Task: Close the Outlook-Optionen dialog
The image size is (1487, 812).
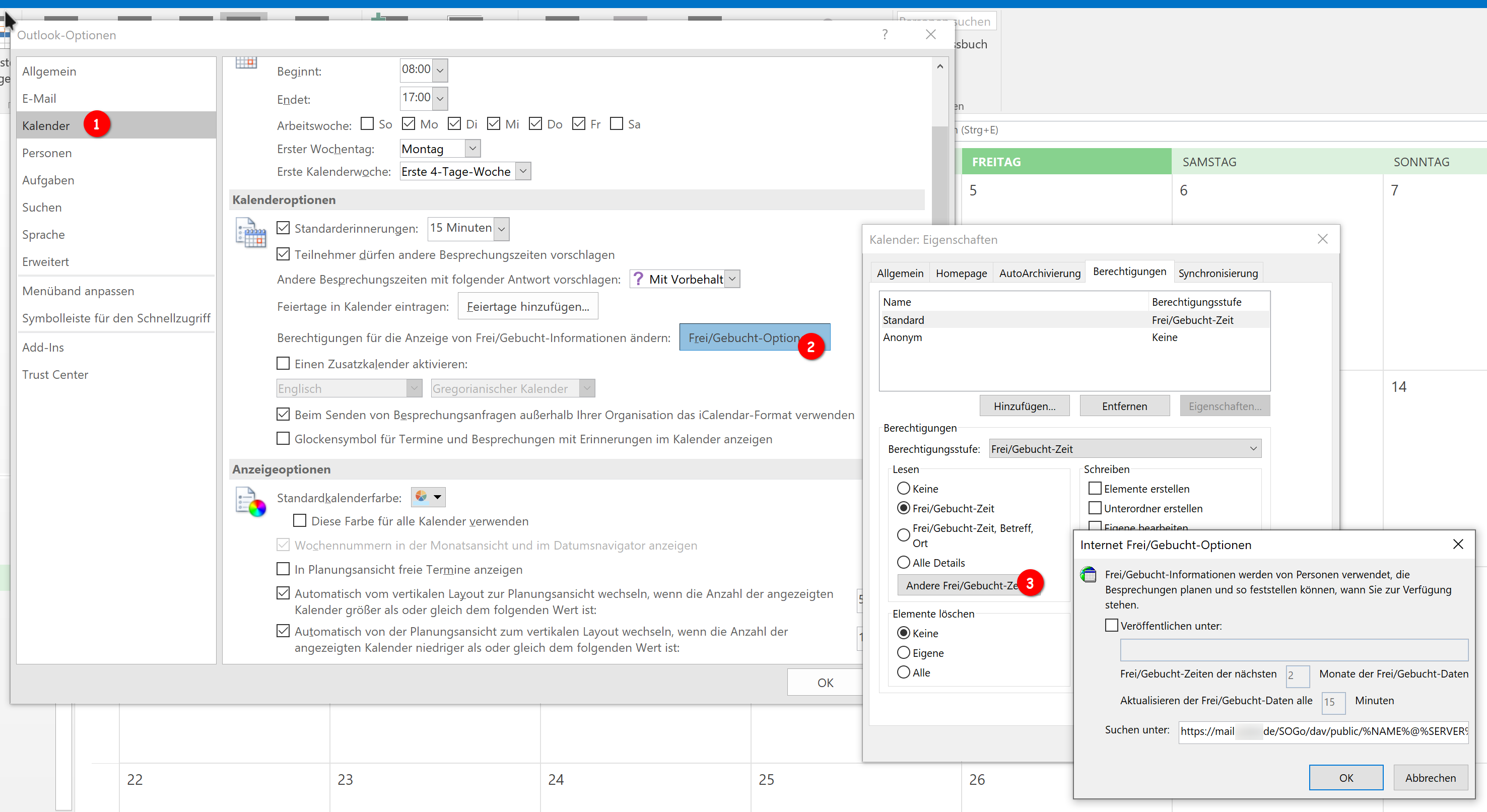Action: pos(930,35)
